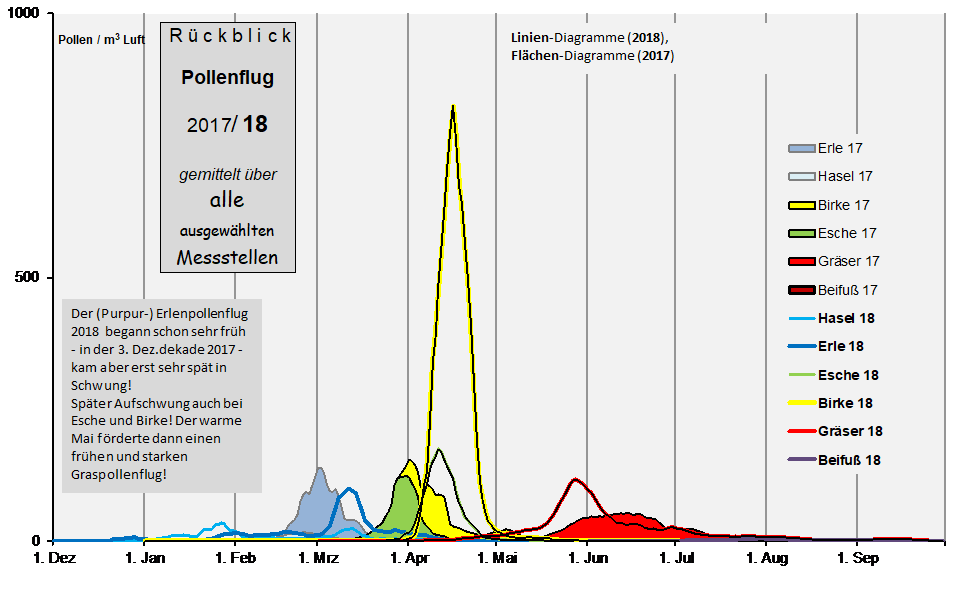
Task: Click the Erle 17 legend swatch
Action: point(801,148)
